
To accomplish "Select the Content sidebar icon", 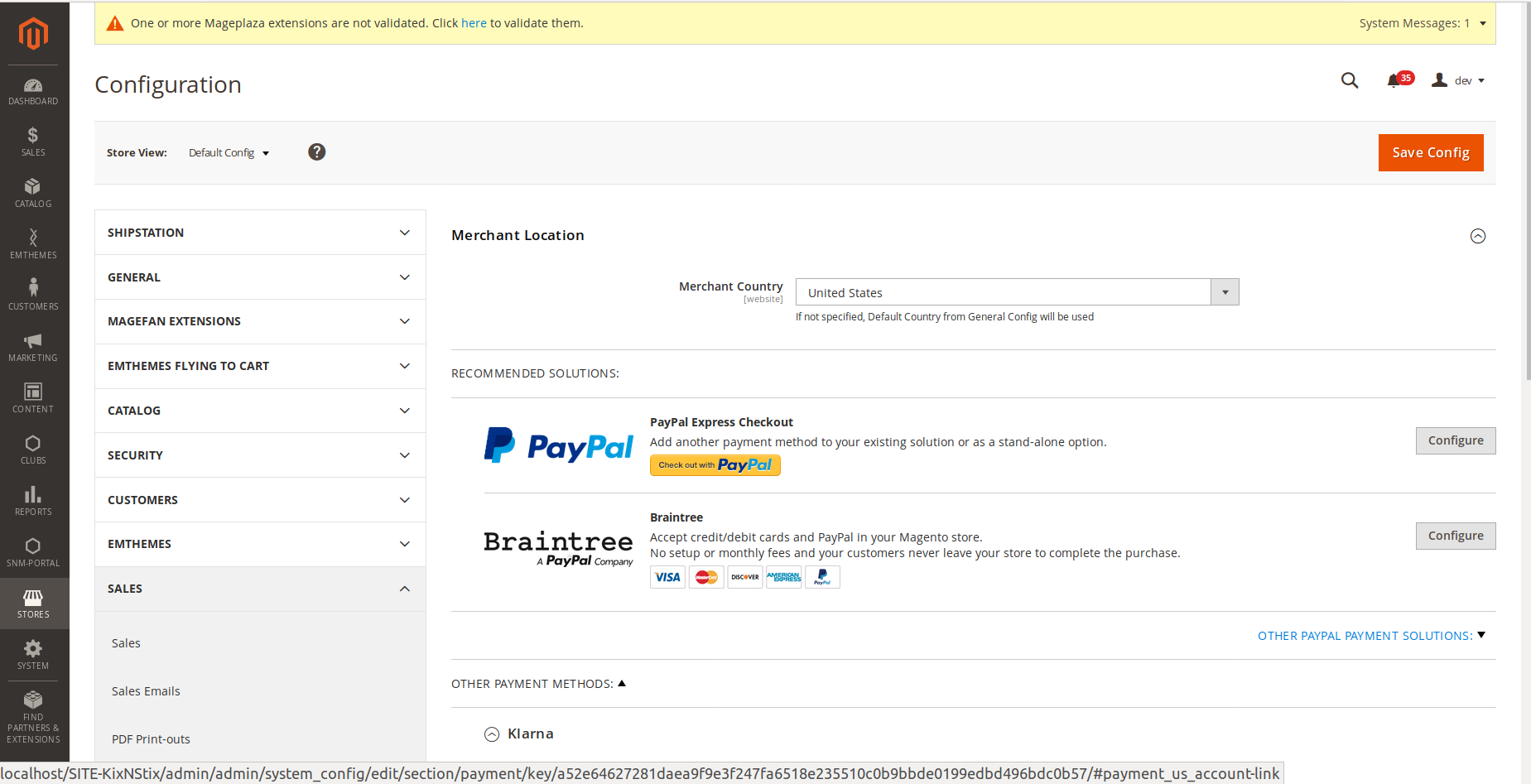I will pos(33,397).
